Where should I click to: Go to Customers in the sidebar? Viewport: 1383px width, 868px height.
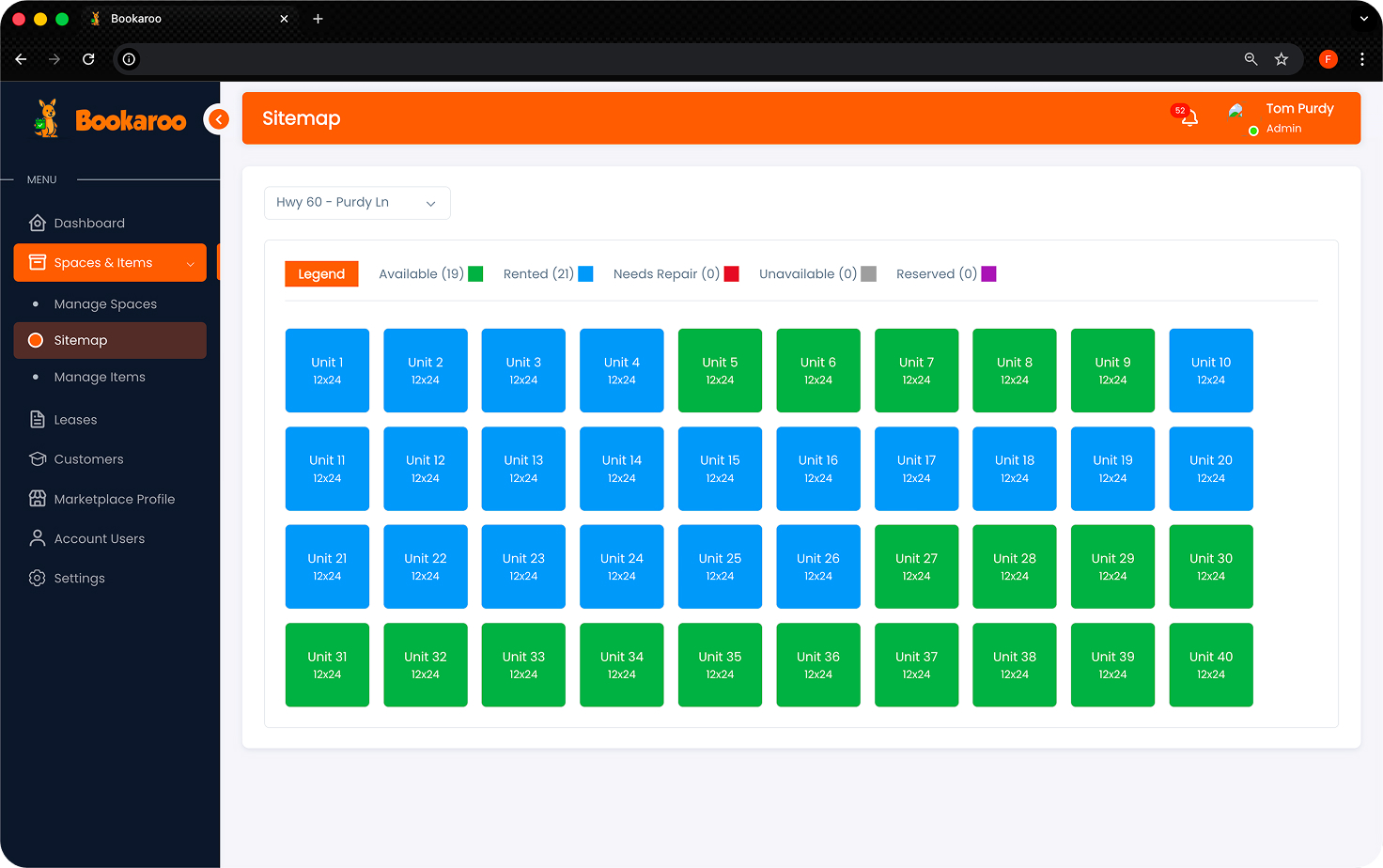pyautogui.click(x=88, y=459)
